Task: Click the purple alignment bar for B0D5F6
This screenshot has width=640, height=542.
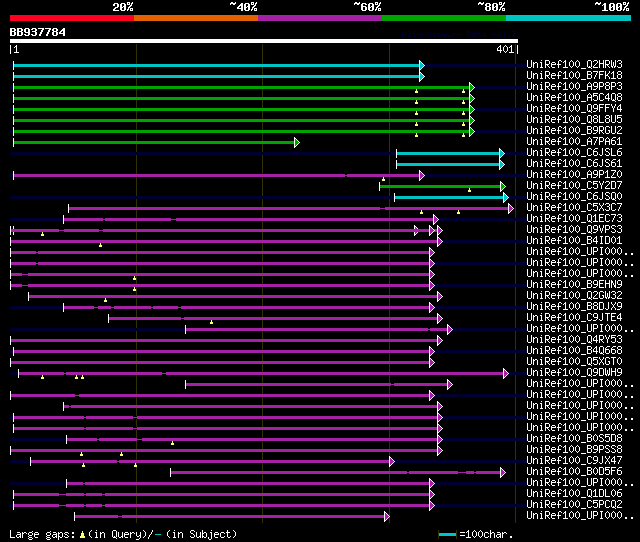Action: (x=336, y=473)
